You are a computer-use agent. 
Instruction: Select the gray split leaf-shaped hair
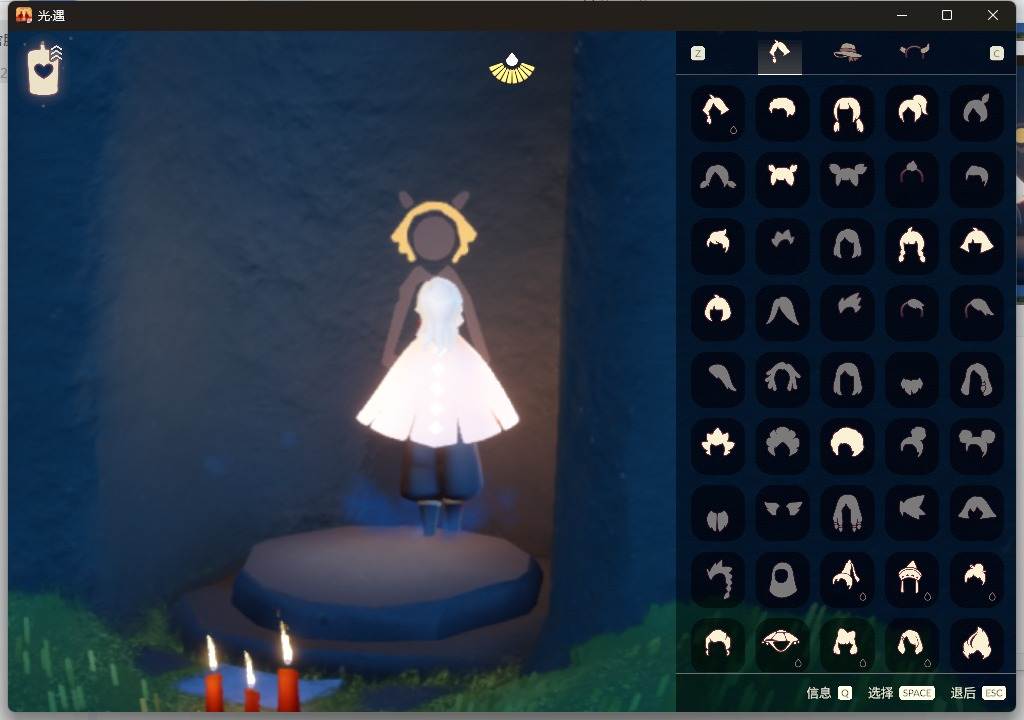(718, 512)
